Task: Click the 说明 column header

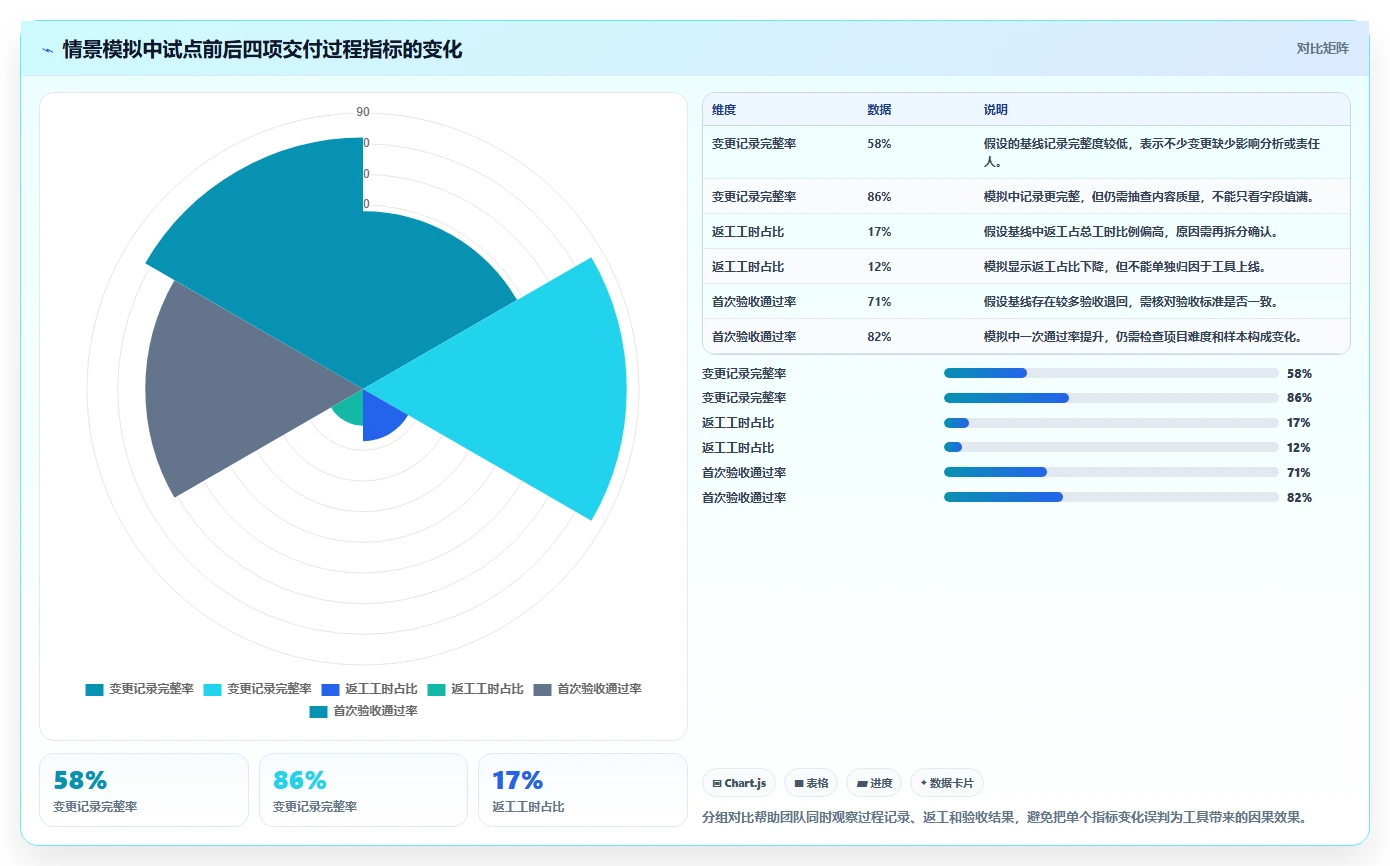Action: click(x=995, y=110)
